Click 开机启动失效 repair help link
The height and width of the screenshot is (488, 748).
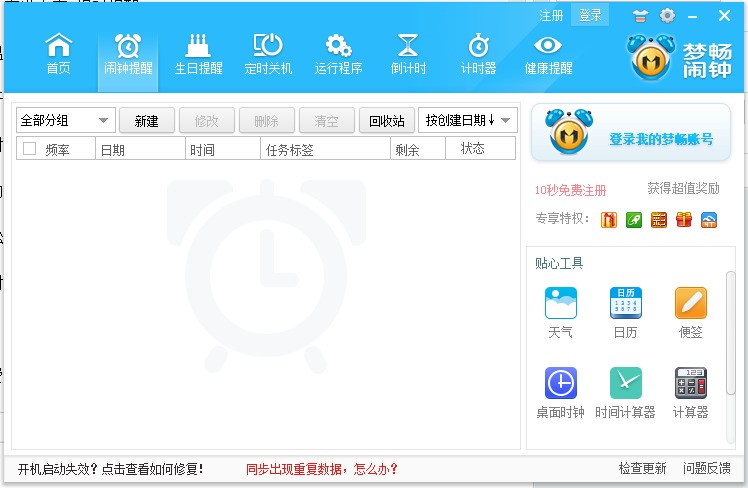(x=111, y=469)
